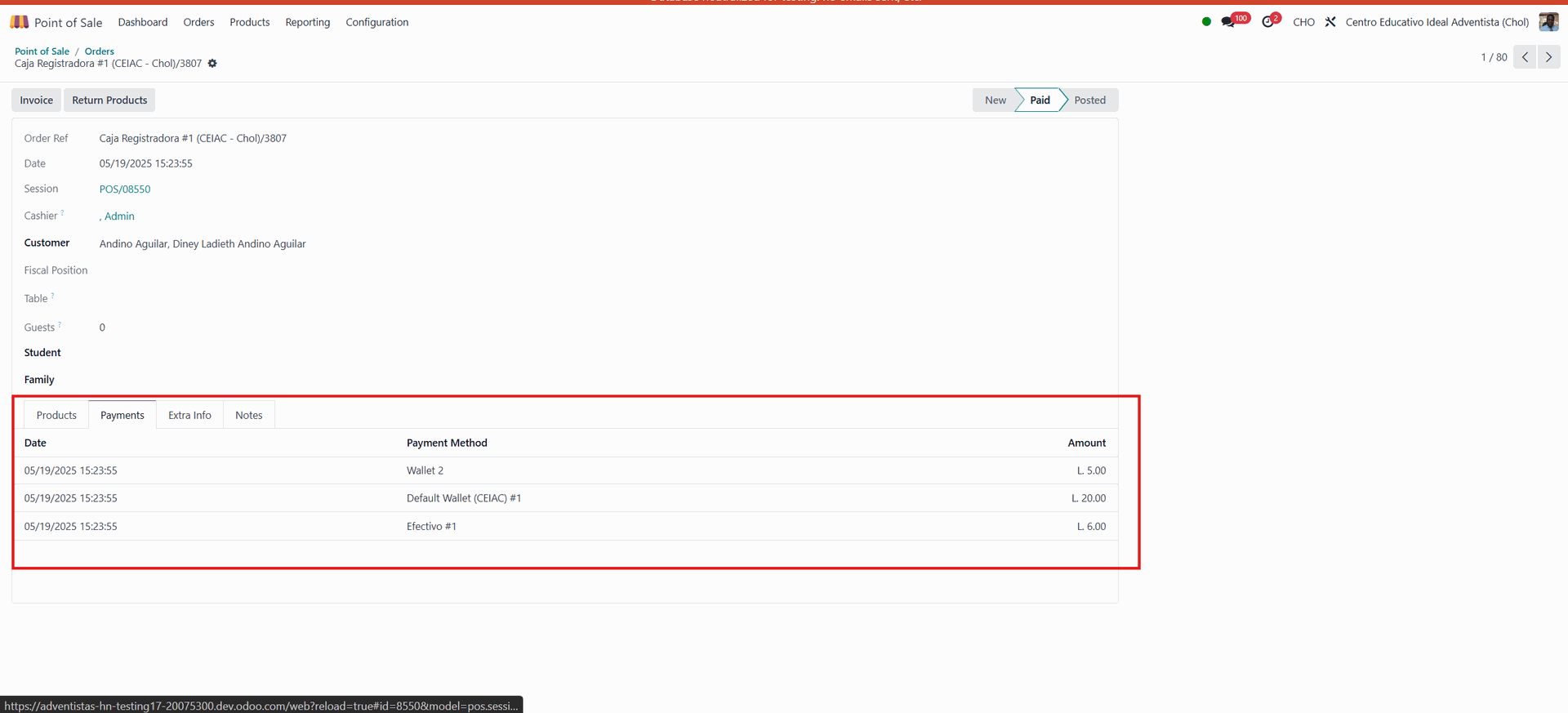Select the Wallet 2 payment row
Screen dimensions: 1568x713
(425, 470)
